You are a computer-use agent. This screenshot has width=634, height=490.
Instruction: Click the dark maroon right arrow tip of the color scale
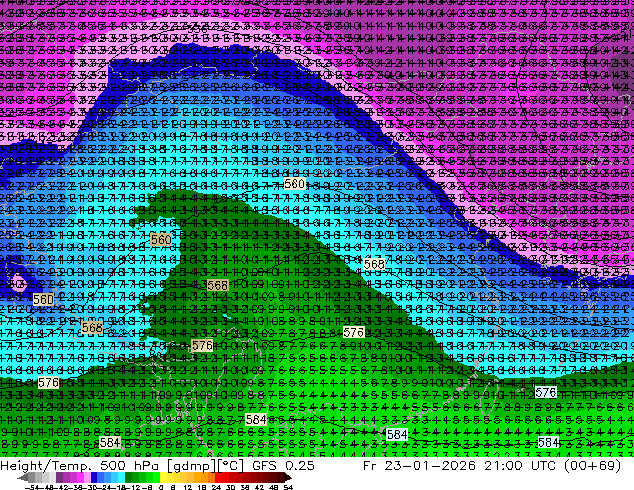287,478
